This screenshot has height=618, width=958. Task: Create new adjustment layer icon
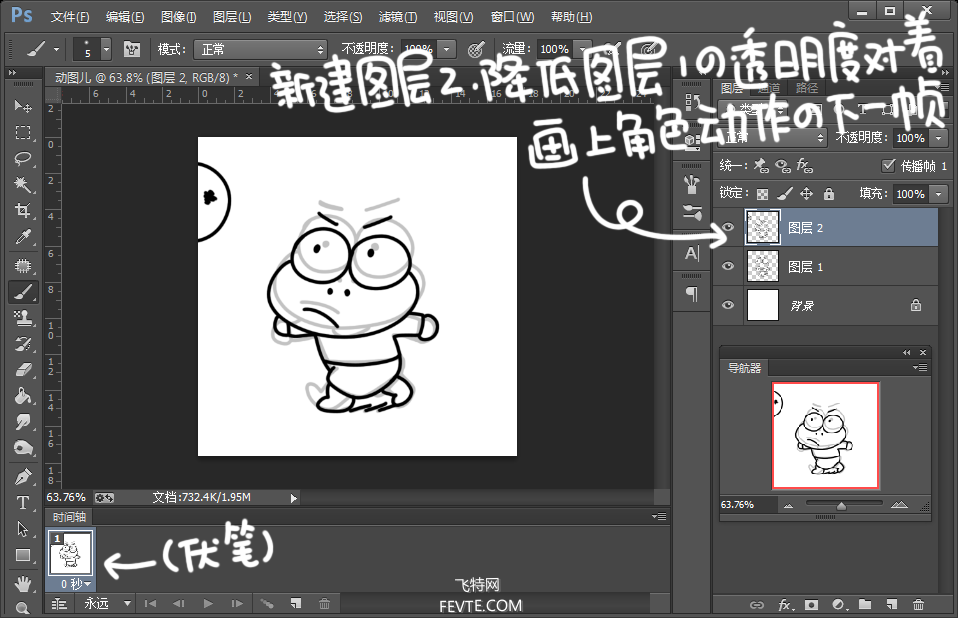pos(839,605)
